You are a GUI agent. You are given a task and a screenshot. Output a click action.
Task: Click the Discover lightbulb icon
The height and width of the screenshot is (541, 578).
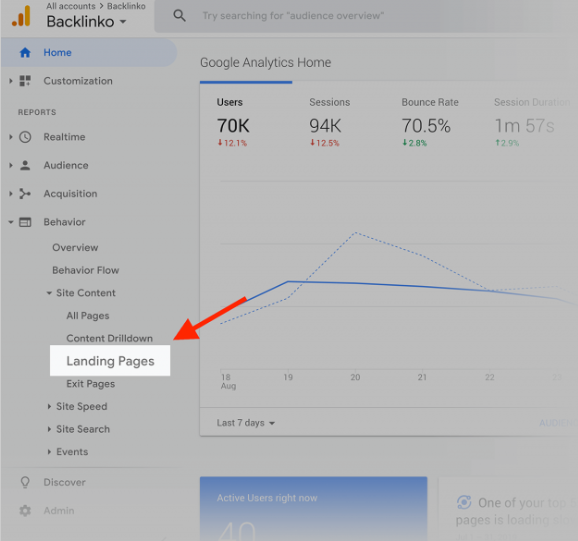point(25,482)
